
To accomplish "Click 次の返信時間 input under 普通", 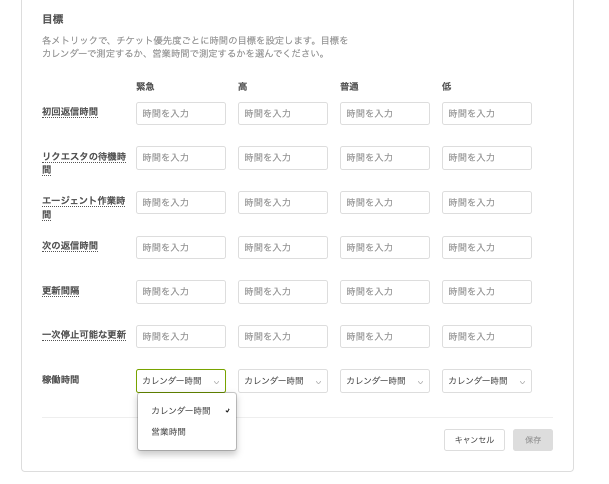I will coord(385,247).
